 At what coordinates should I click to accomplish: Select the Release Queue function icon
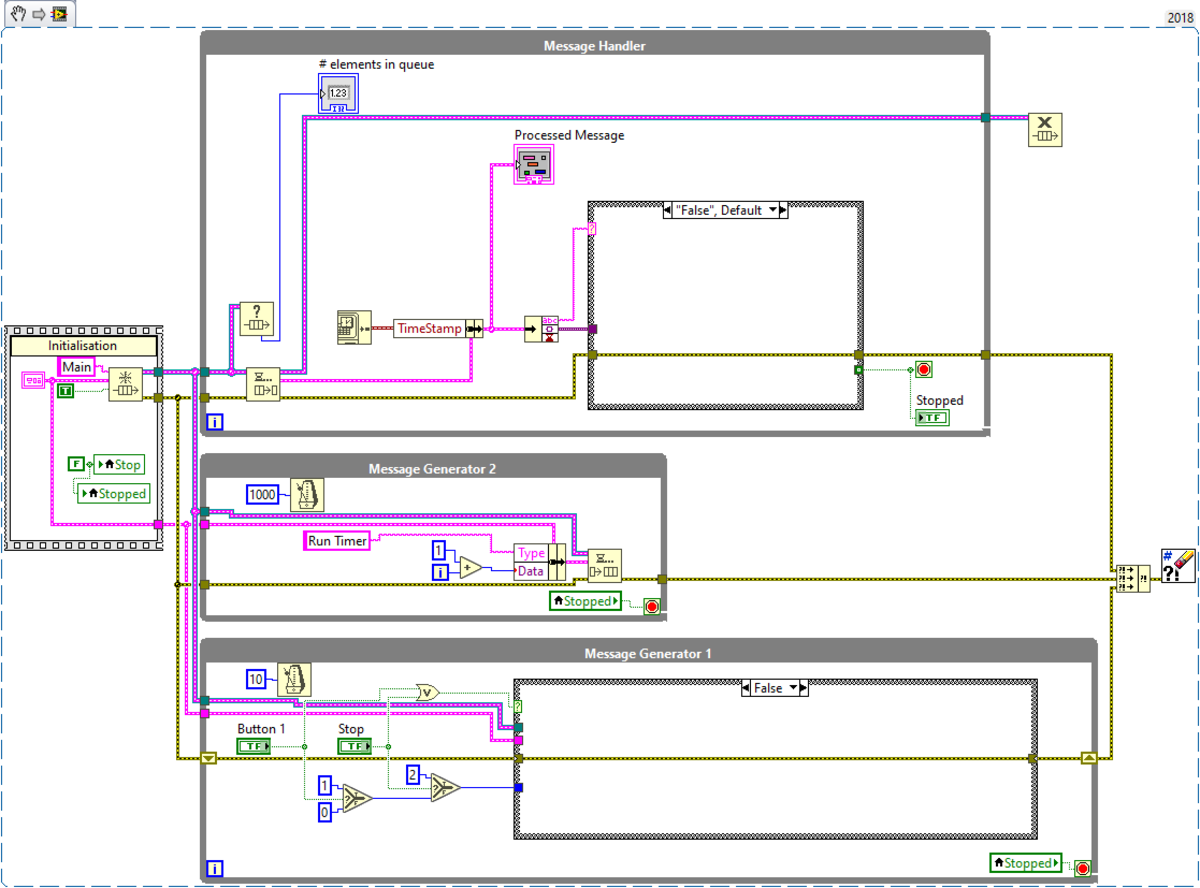click(1044, 130)
